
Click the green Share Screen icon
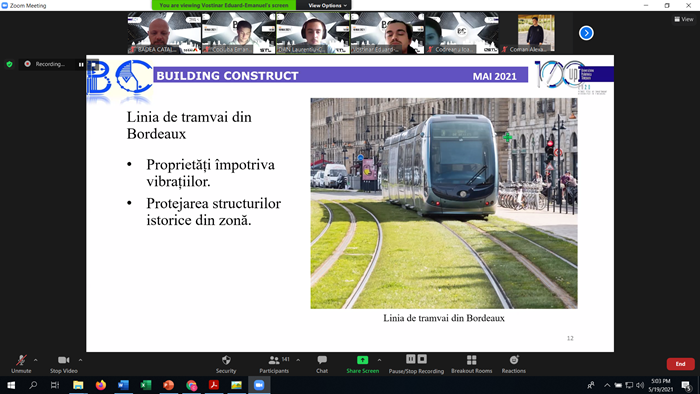click(x=362, y=360)
